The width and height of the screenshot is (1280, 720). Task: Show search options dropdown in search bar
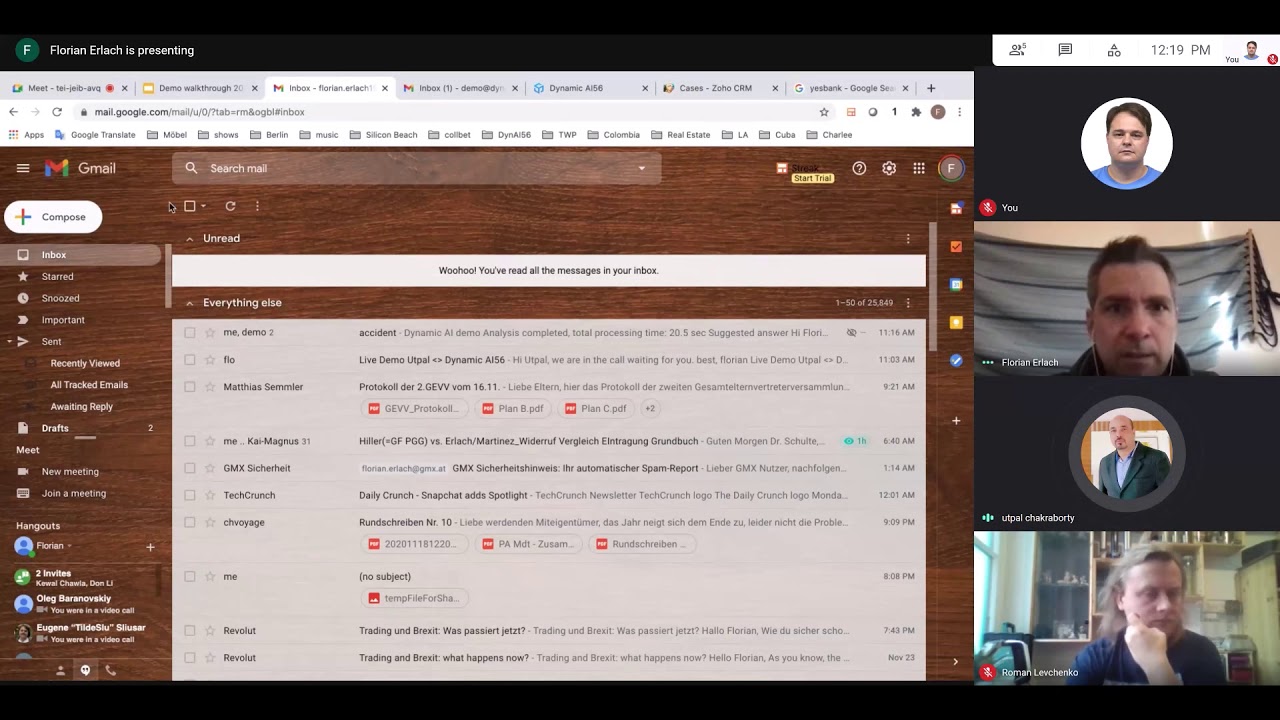tap(641, 168)
